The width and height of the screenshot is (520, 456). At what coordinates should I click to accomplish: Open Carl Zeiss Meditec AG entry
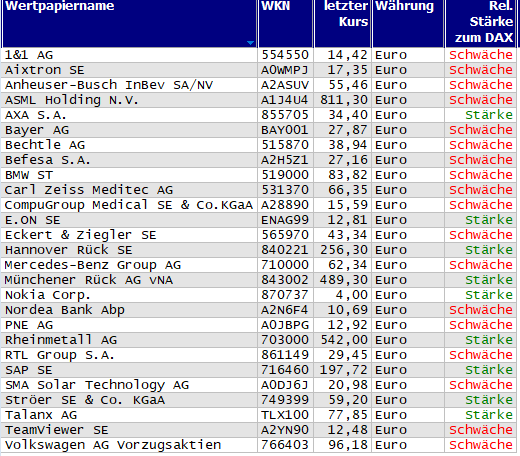tap(89, 190)
